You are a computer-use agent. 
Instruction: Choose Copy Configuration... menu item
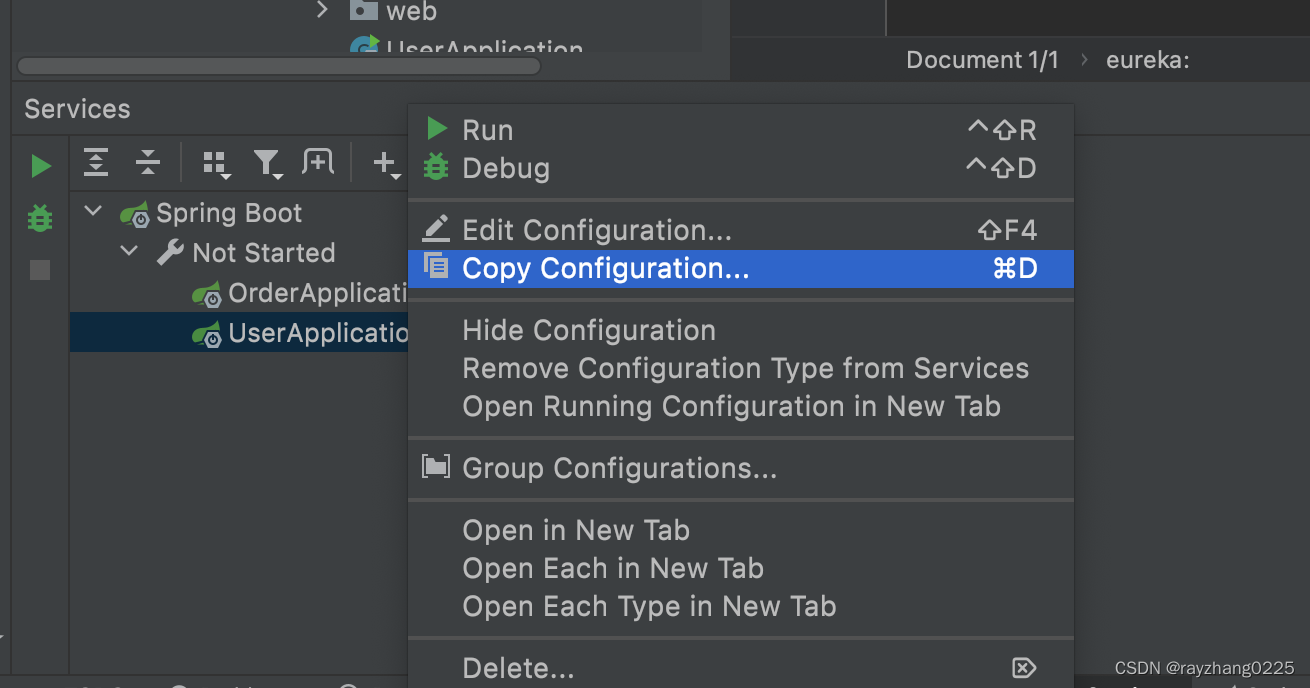point(741,268)
